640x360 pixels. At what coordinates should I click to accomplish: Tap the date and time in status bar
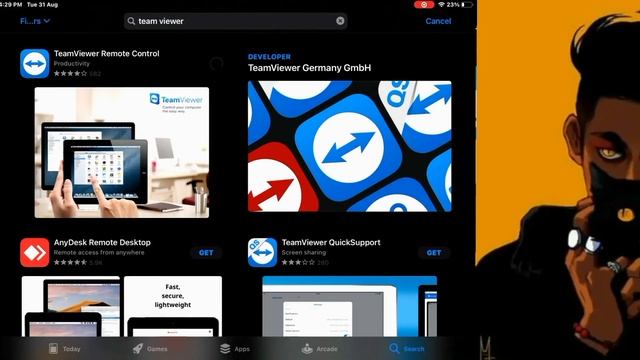click(29, 4)
